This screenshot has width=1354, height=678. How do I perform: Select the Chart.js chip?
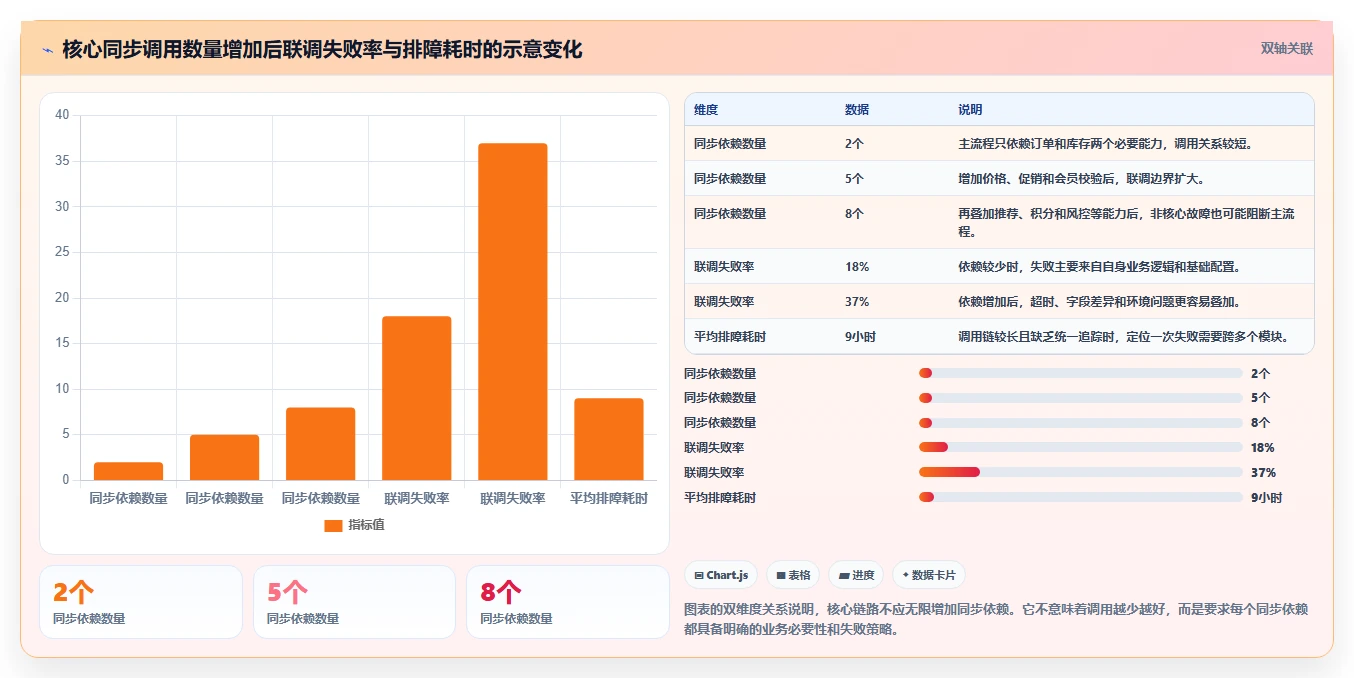[x=721, y=575]
